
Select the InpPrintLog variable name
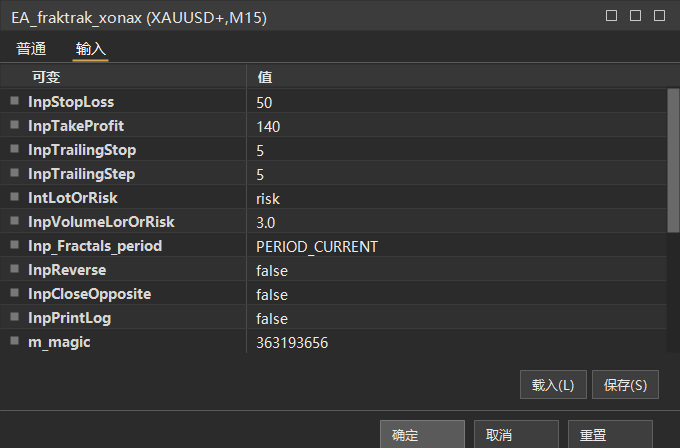coord(69,318)
